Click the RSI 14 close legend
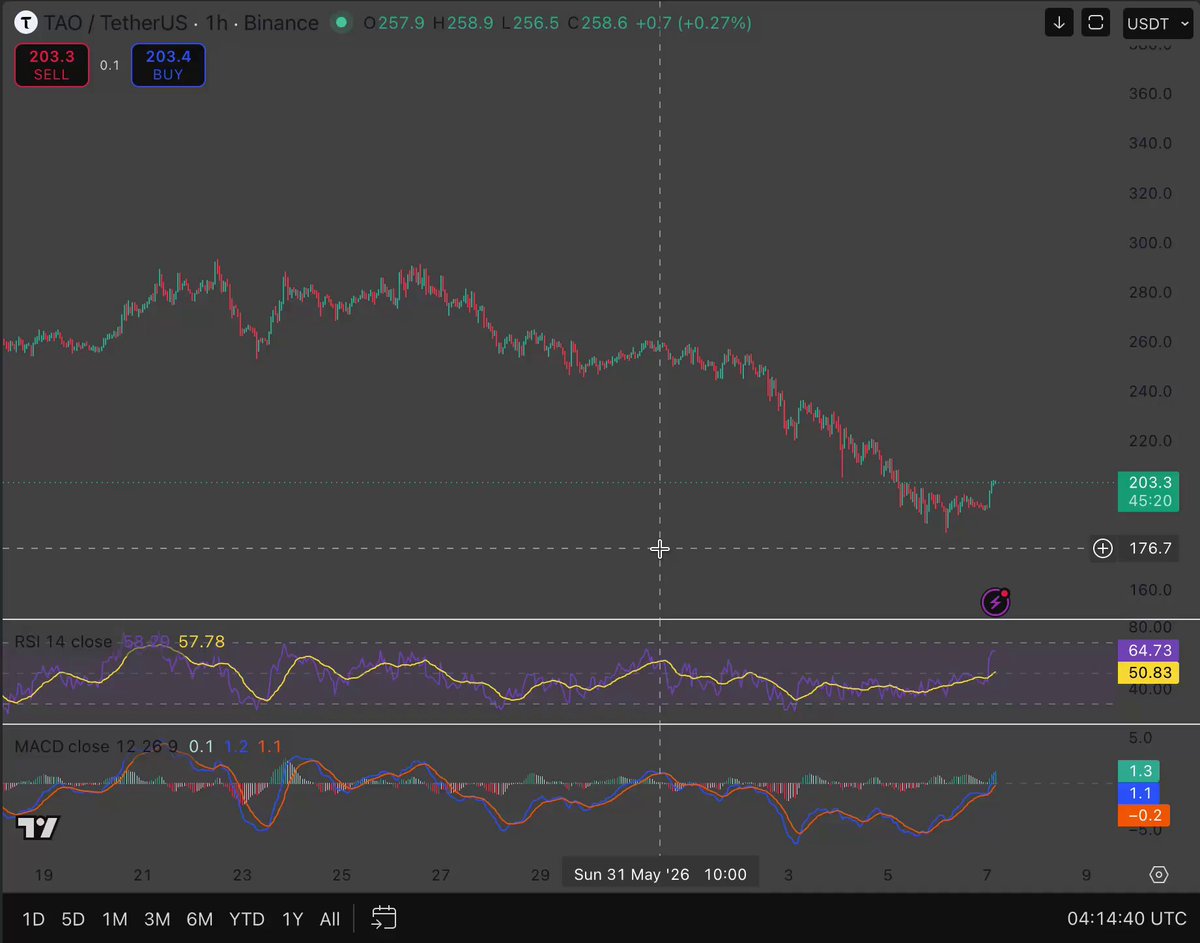Screen dimensions: 1200x943 tap(63, 642)
